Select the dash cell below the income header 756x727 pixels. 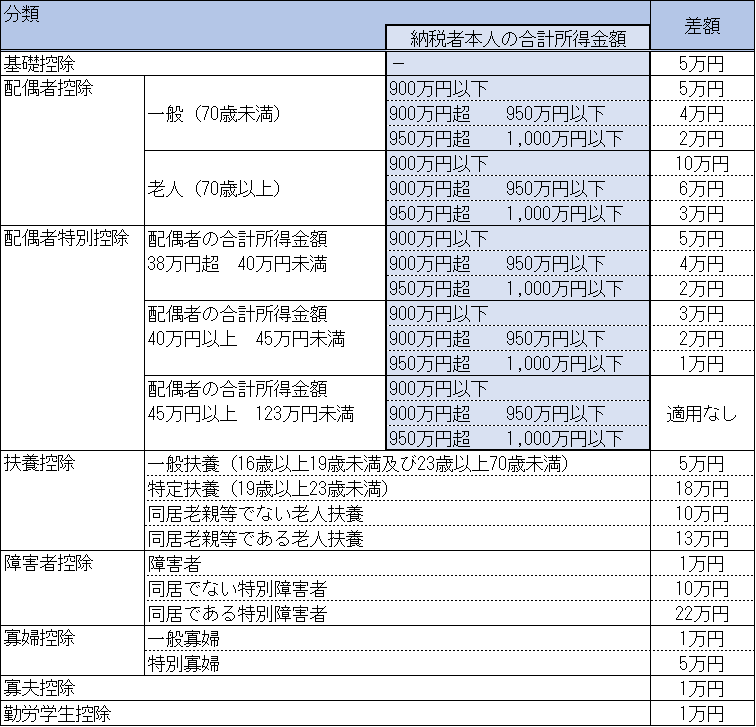click(517, 63)
